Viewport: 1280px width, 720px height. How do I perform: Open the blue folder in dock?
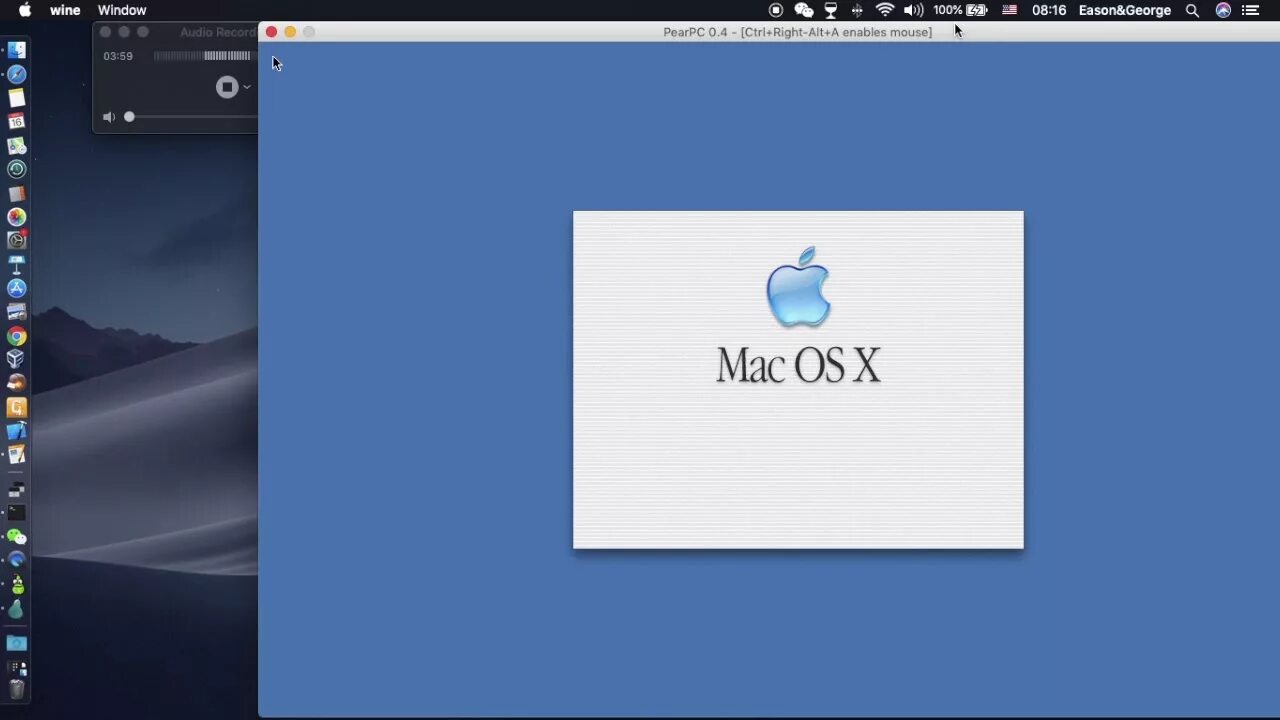tap(17, 643)
